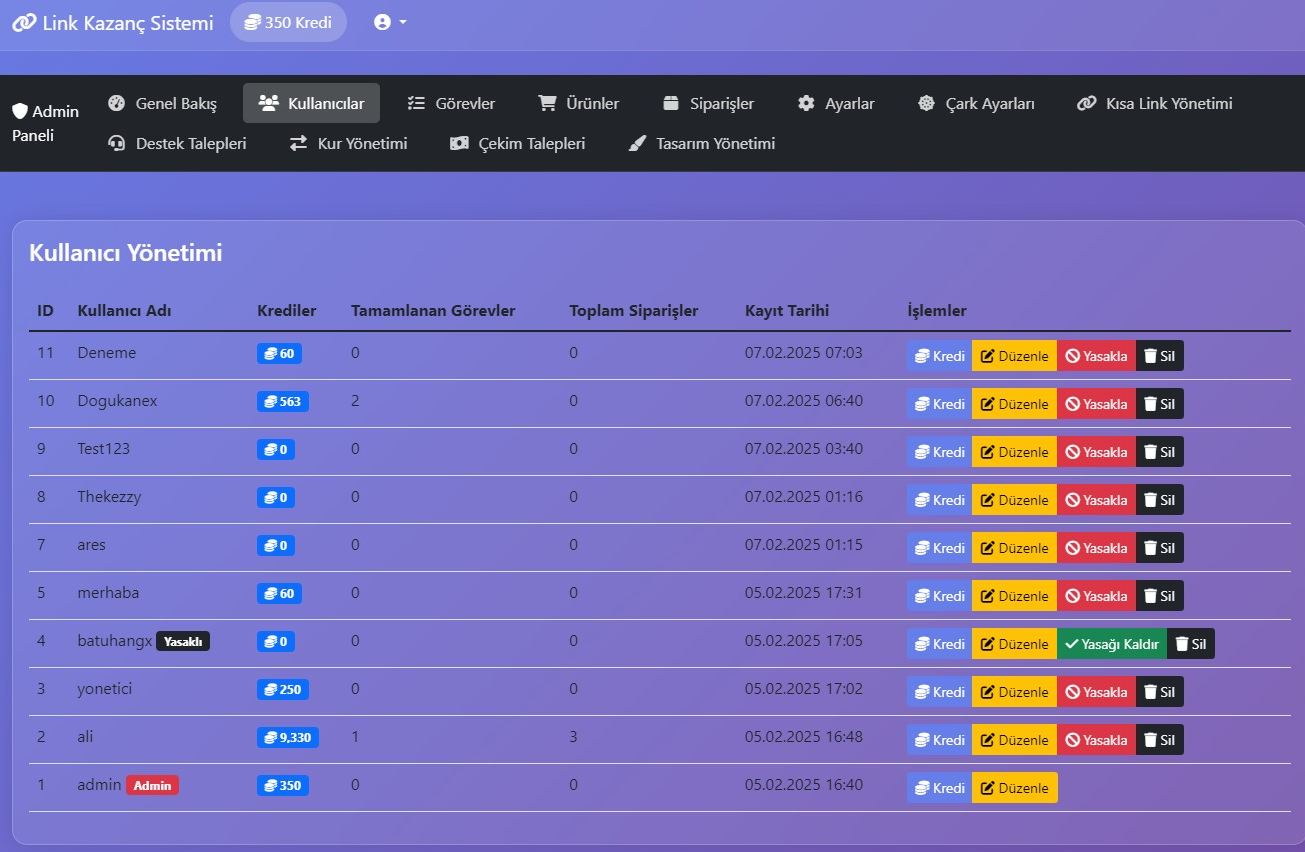Click the red Admin badge beside admin

(x=152, y=785)
